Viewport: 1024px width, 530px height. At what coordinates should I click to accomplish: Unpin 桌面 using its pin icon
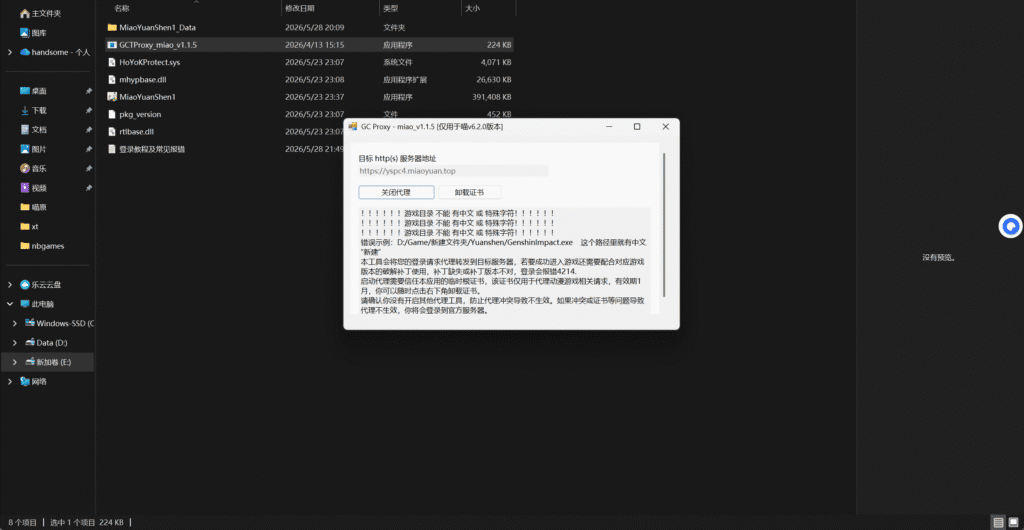88,91
